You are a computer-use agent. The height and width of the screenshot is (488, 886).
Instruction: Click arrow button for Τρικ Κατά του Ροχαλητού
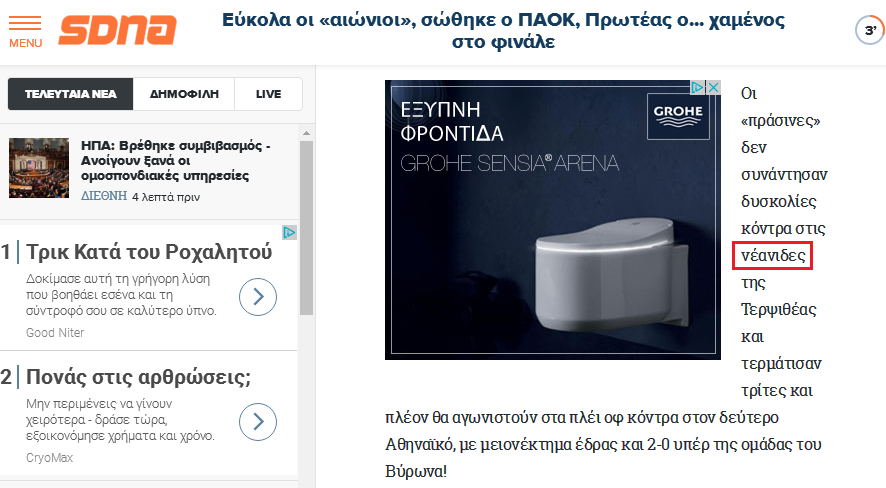click(258, 297)
